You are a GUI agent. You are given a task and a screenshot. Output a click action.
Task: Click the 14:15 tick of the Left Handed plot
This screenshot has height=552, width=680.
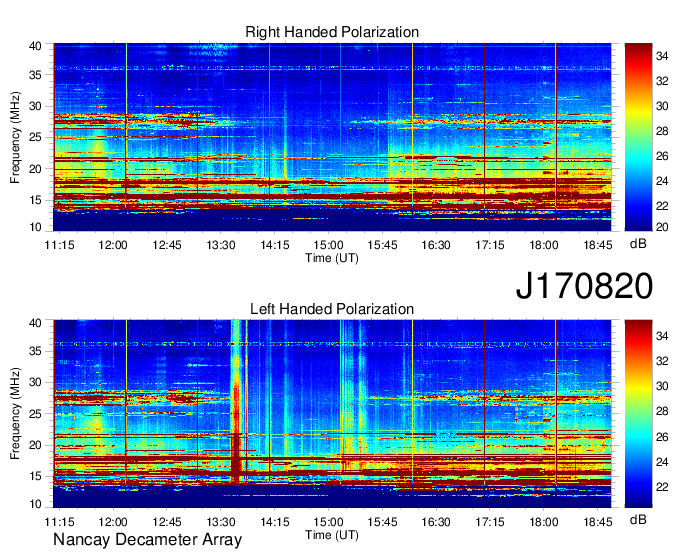[275, 522]
